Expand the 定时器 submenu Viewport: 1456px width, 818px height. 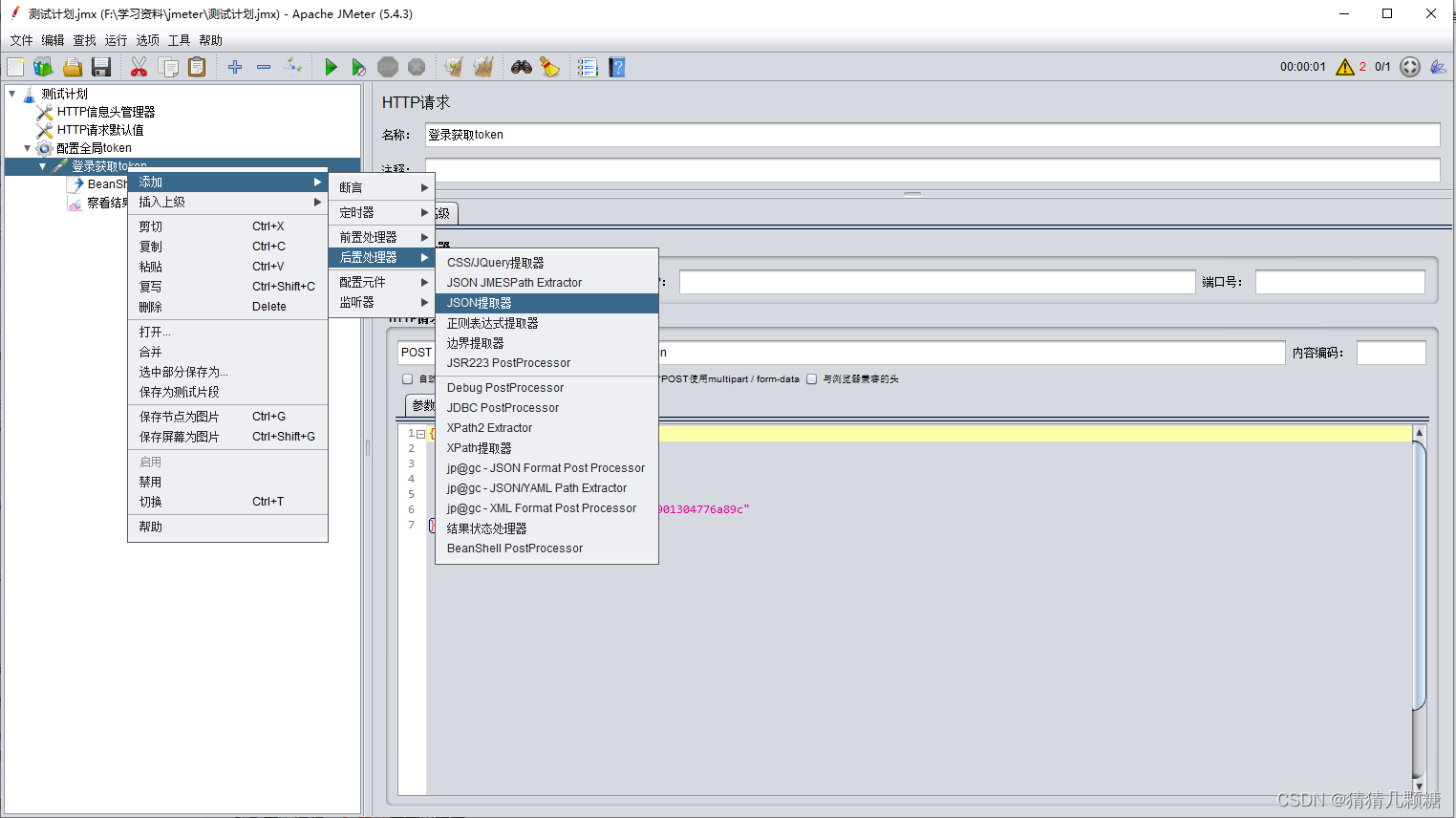click(x=382, y=212)
